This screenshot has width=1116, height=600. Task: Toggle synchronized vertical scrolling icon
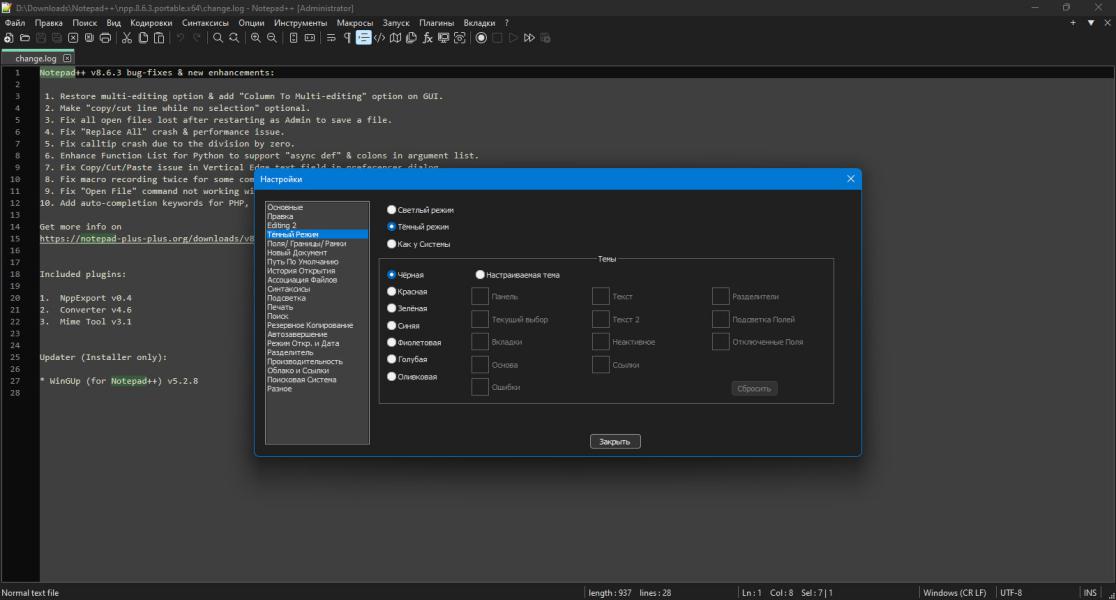pyautogui.click(x=293, y=38)
